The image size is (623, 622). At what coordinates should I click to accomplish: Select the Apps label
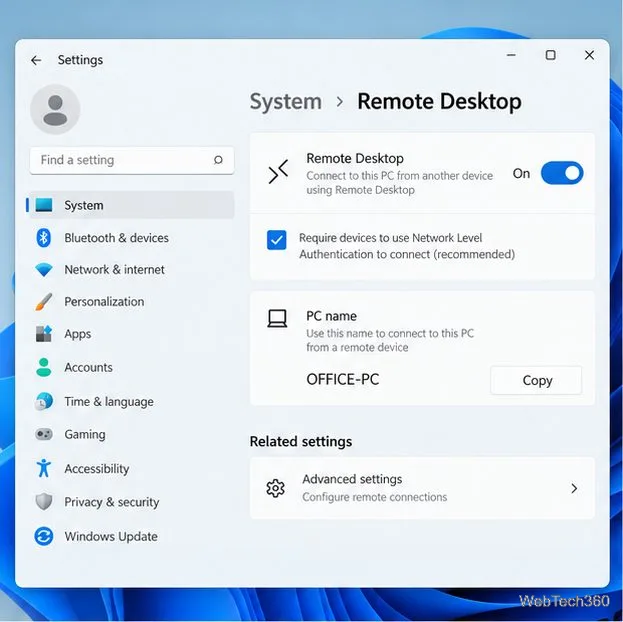(x=77, y=334)
